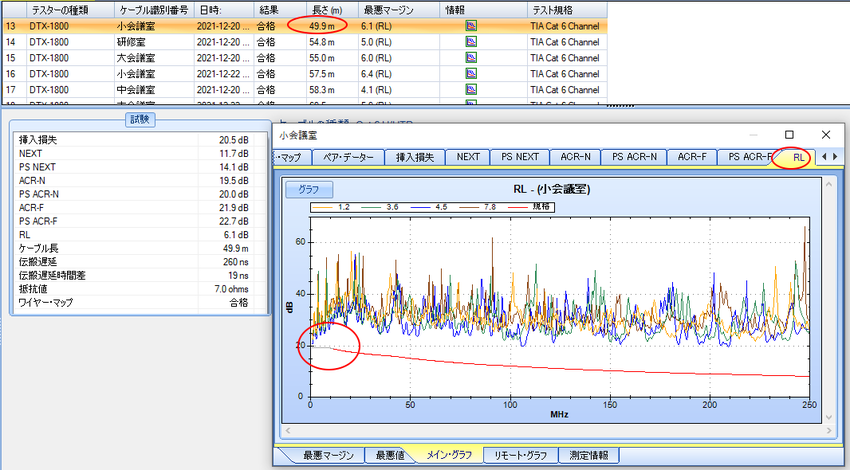Select row 15 大会議室 in results table
The height and width of the screenshot is (470, 850).
[x=305, y=57]
